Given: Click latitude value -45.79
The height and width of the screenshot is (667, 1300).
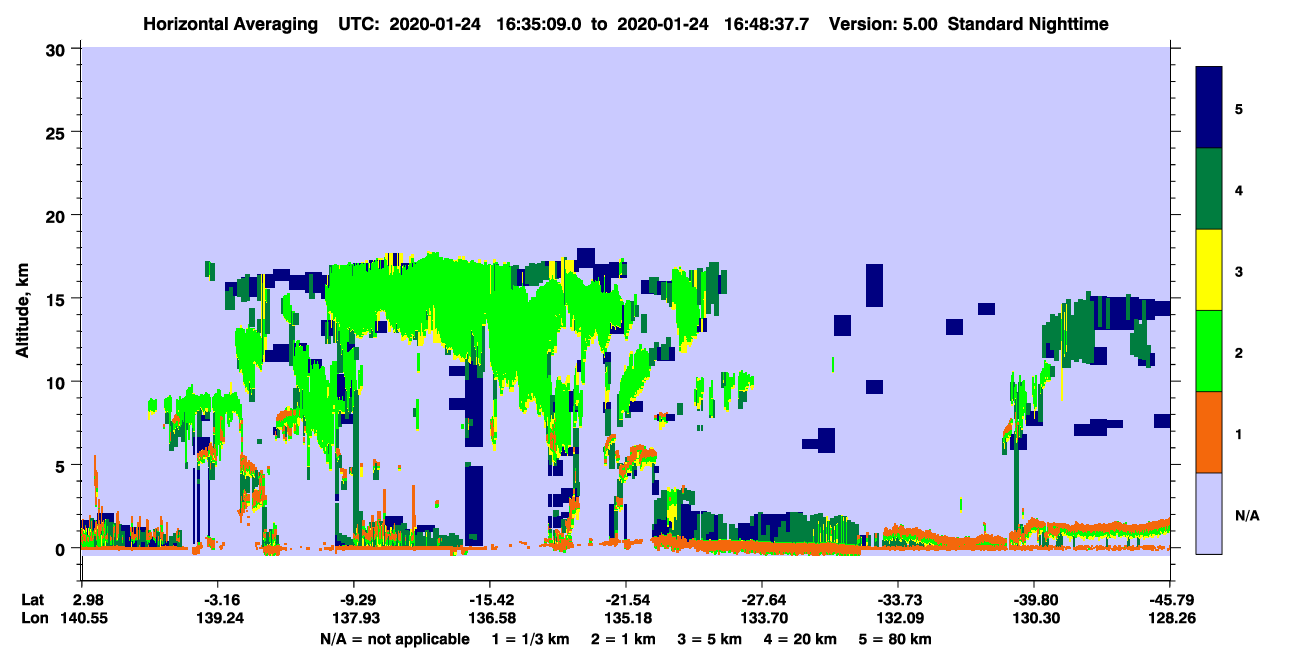Looking at the screenshot, I should 1170,600.
